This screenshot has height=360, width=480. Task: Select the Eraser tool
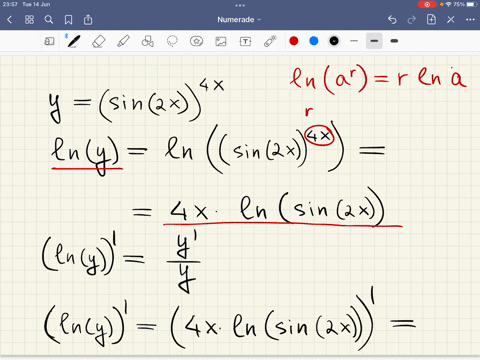(x=99, y=41)
